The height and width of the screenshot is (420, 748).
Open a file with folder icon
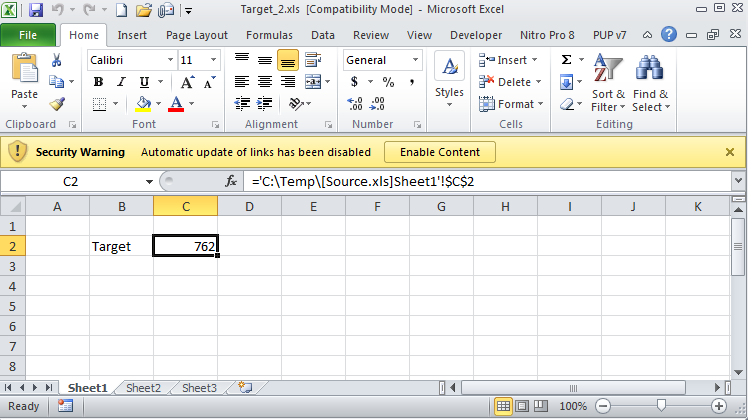[x=144, y=10]
